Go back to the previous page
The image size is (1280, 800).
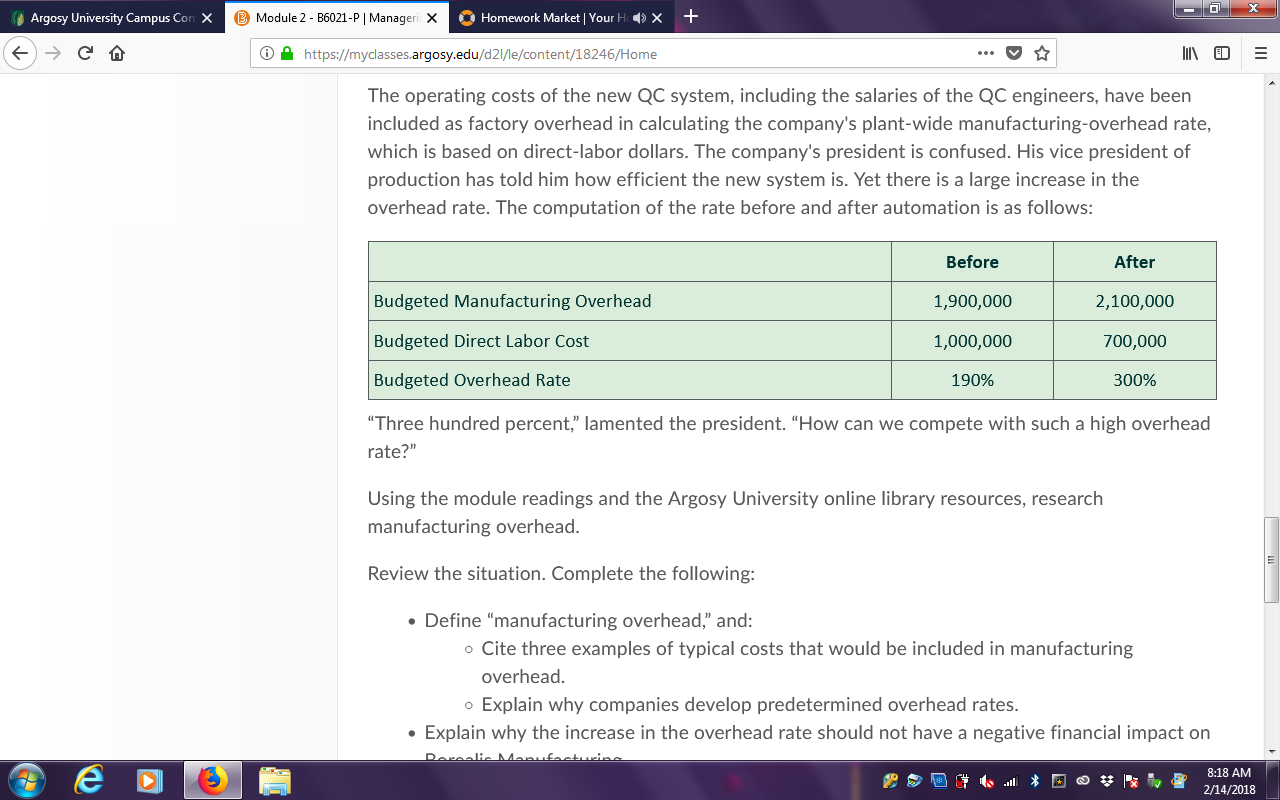[x=21, y=54]
